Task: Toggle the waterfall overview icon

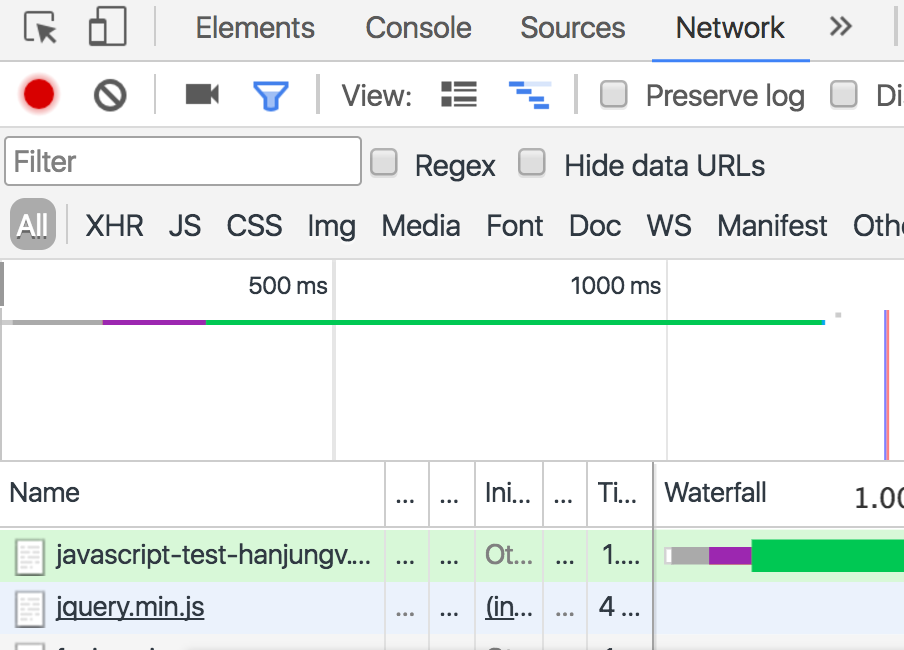Action: [x=530, y=95]
